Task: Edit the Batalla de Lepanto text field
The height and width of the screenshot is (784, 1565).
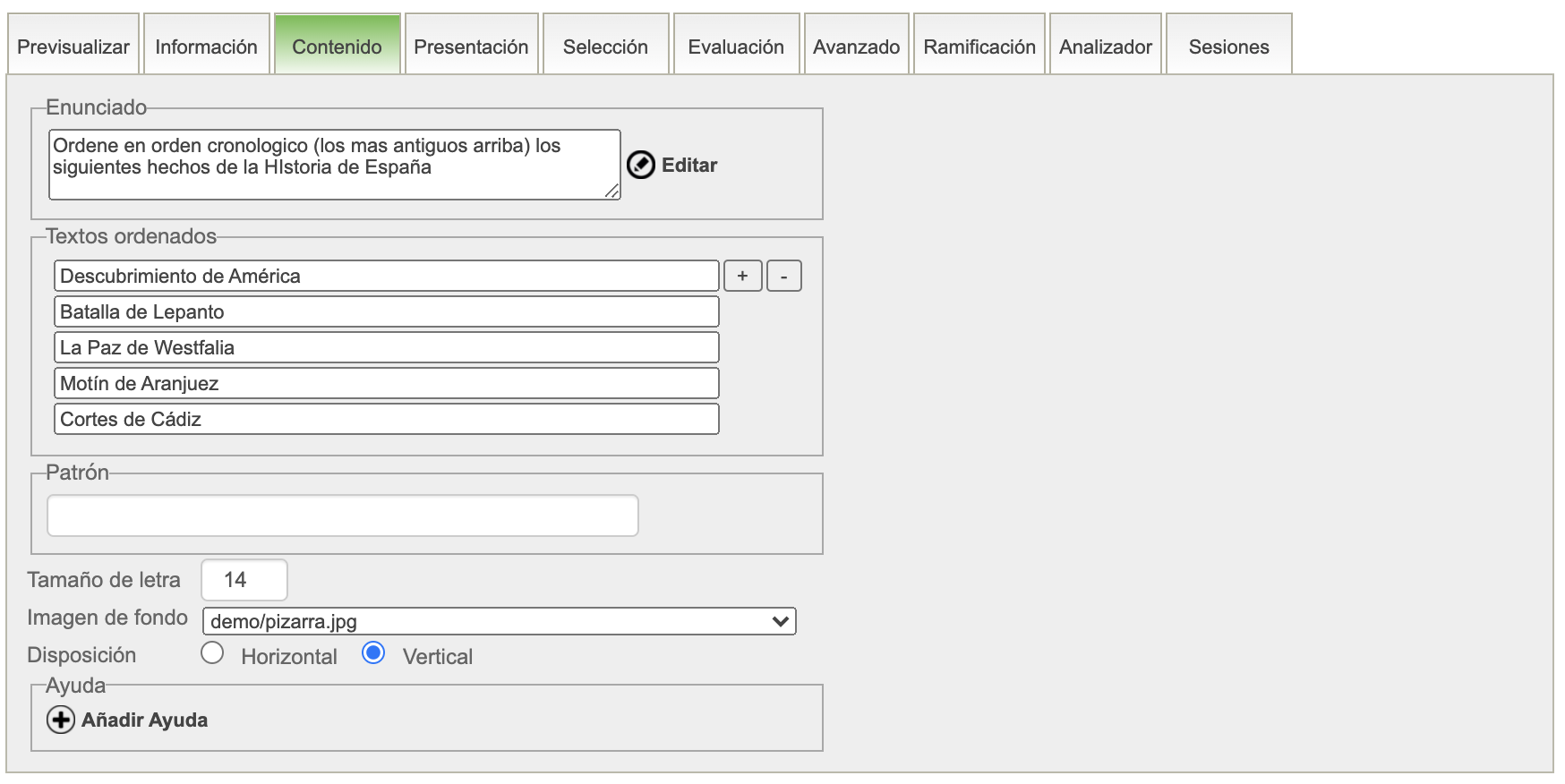Action: [386, 311]
